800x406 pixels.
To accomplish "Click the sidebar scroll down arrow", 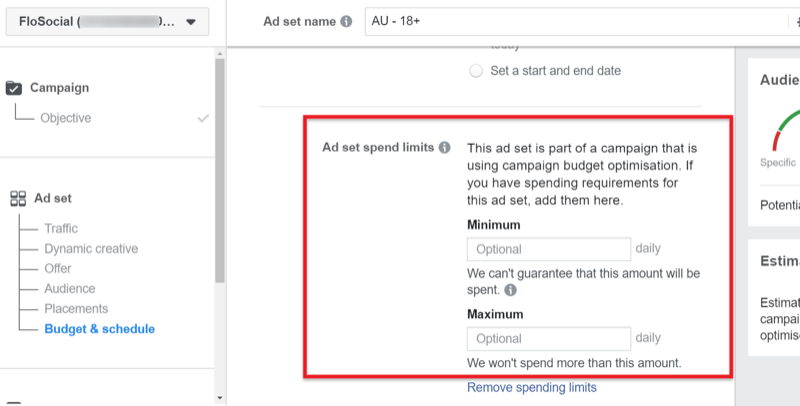I will (x=220, y=398).
